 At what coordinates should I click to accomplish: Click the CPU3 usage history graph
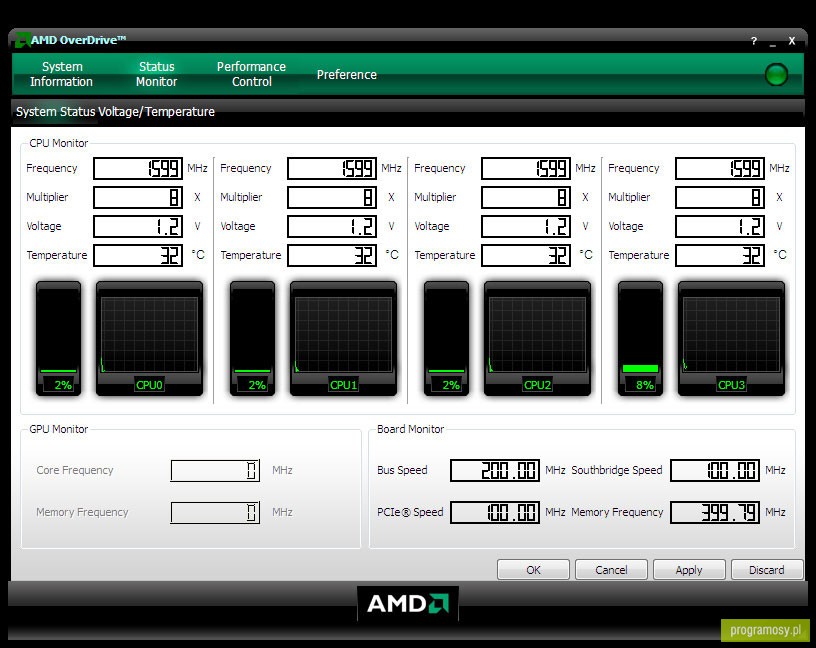732,338
